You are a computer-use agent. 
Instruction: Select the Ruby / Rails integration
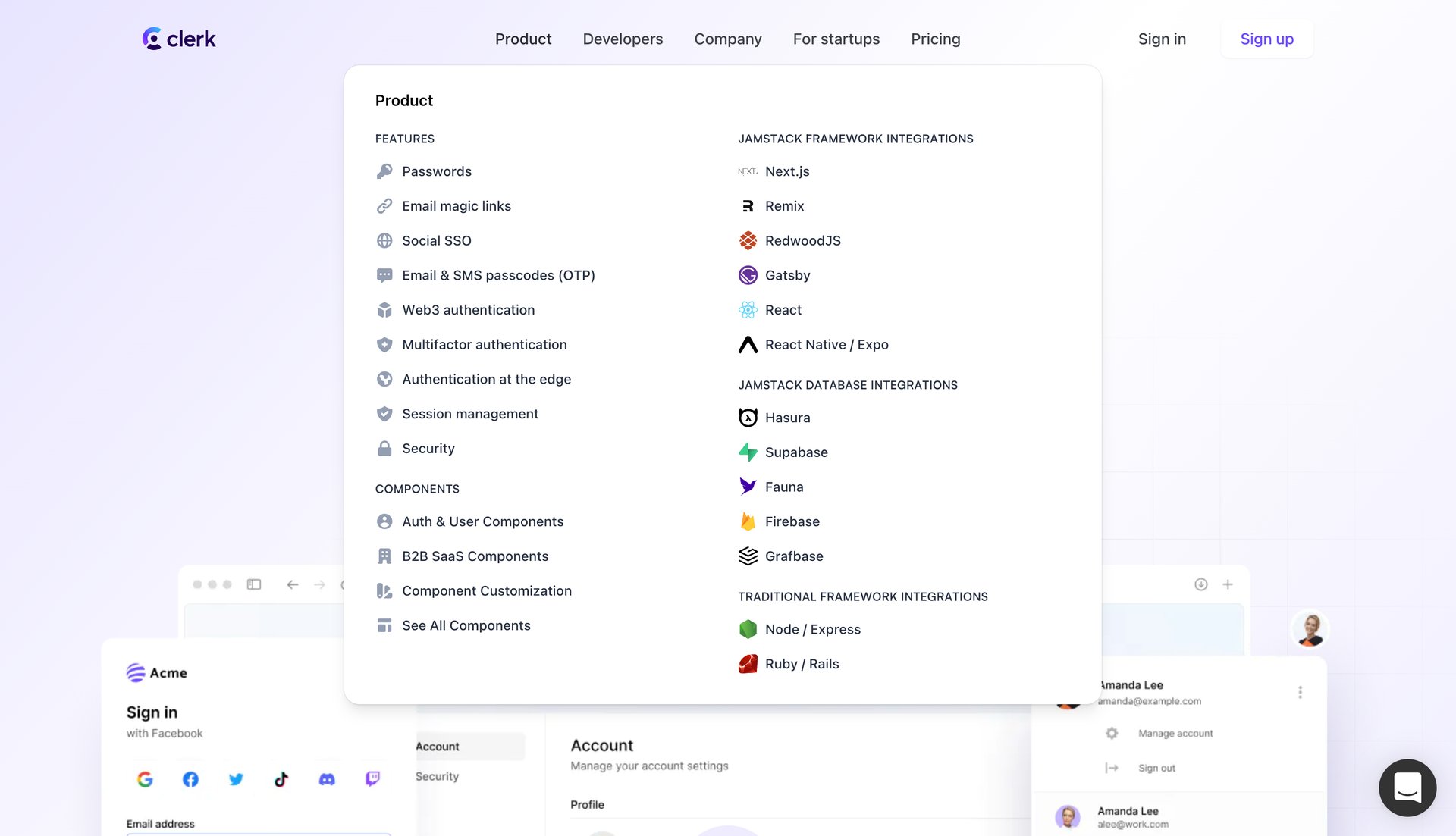801,663
